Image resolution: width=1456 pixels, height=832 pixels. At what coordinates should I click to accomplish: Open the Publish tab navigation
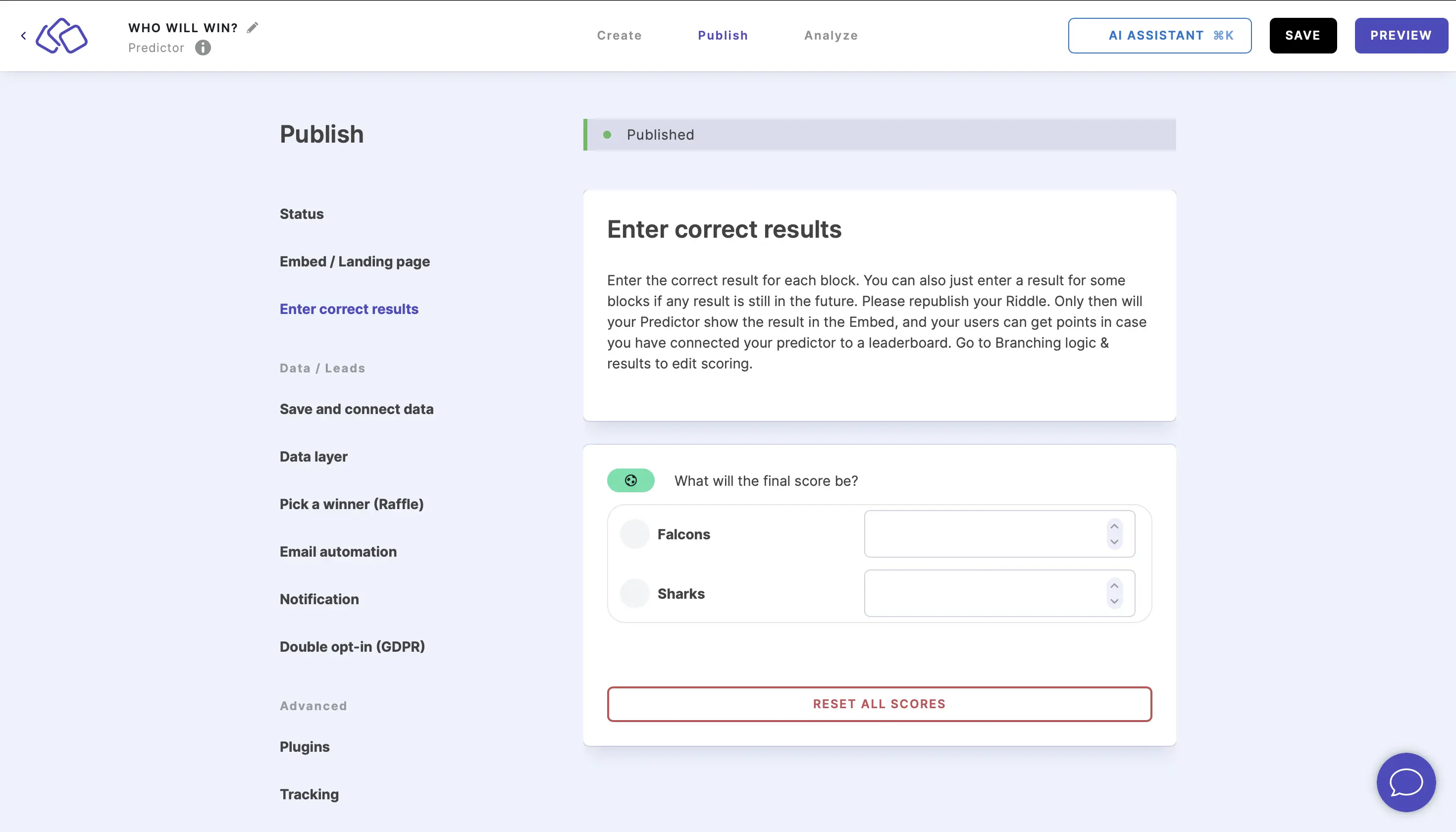[x=723, y=35]
